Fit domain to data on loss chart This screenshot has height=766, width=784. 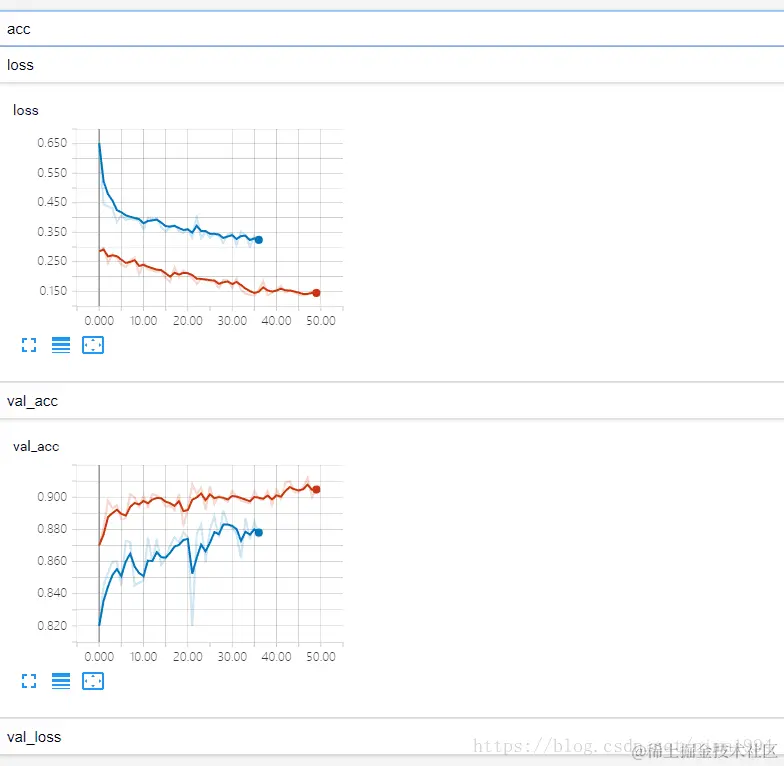pos(93,345)
